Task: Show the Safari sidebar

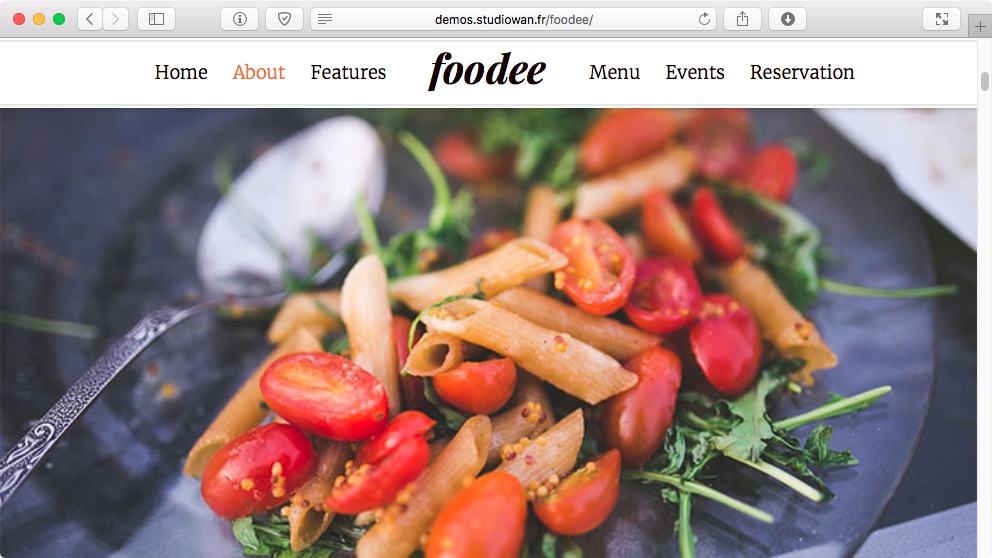Action: (156, 19)
